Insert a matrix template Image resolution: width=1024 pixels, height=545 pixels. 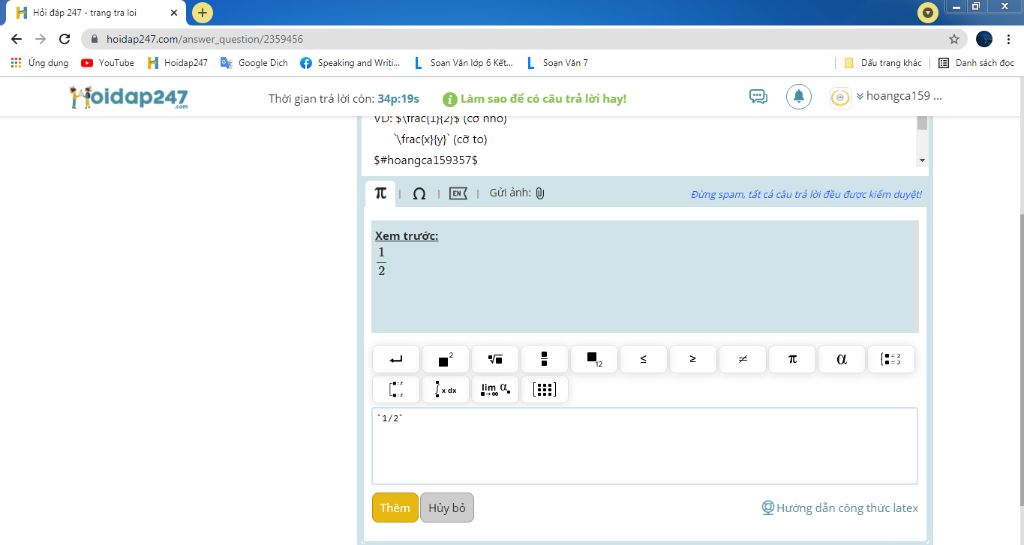544,390
